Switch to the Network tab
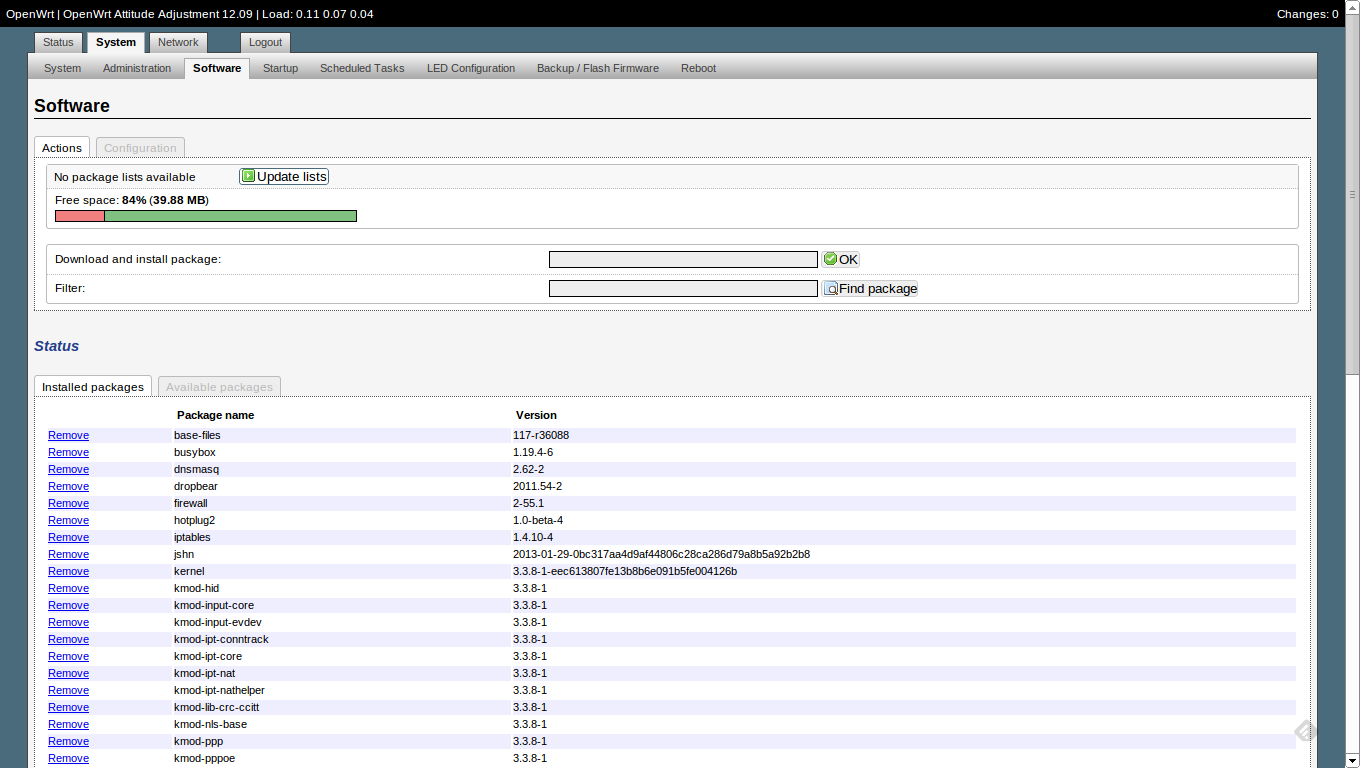The height and width of the screenshot is (768, 1360). coord(178,42)
